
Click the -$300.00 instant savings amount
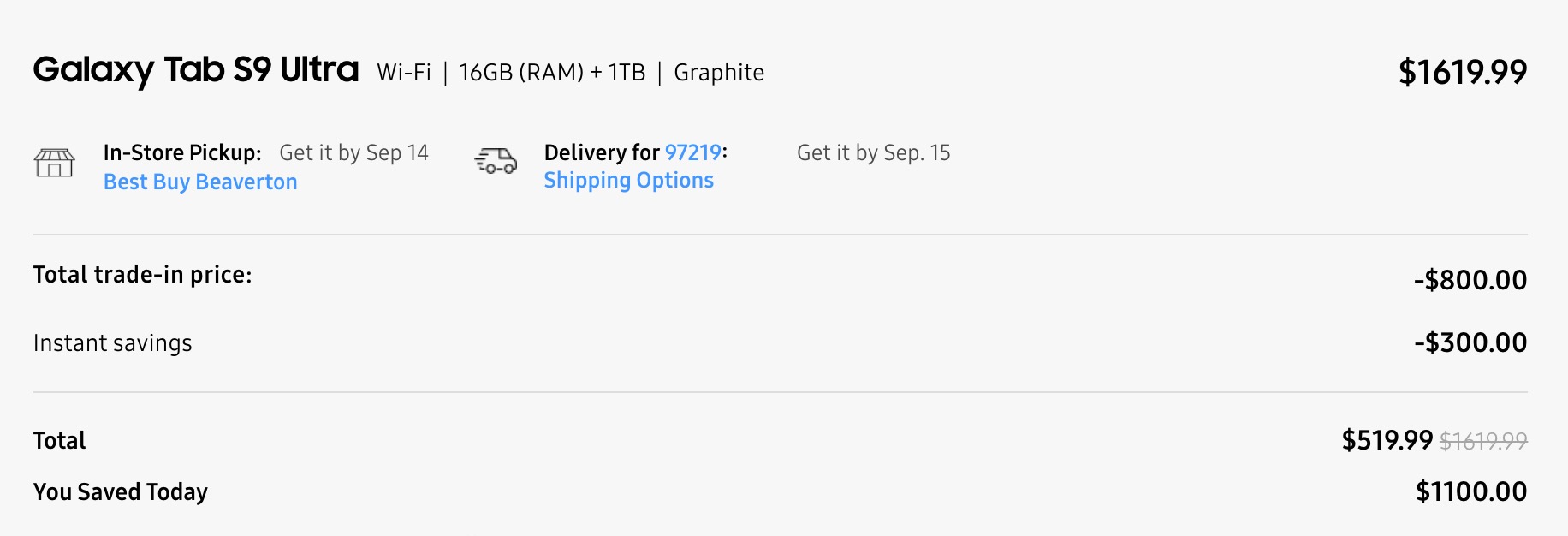(1470, 342)
